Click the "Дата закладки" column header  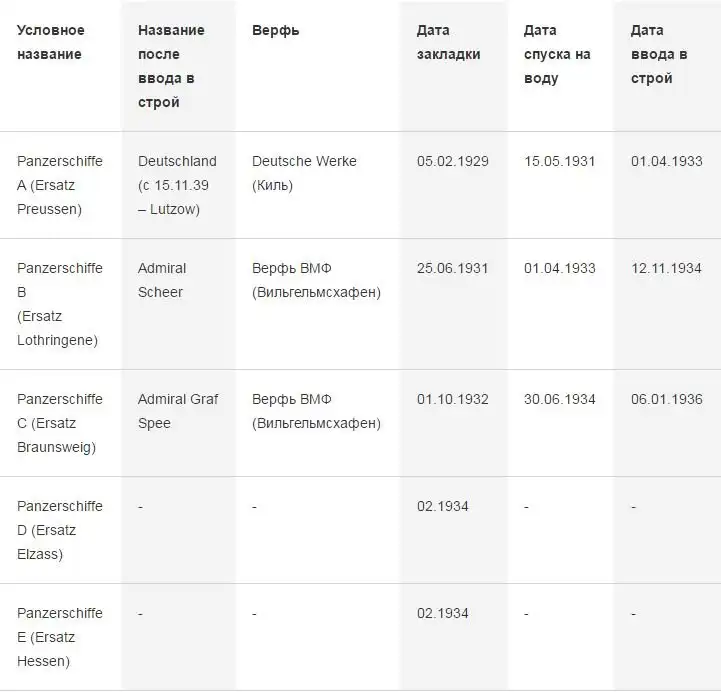point(448,42)
